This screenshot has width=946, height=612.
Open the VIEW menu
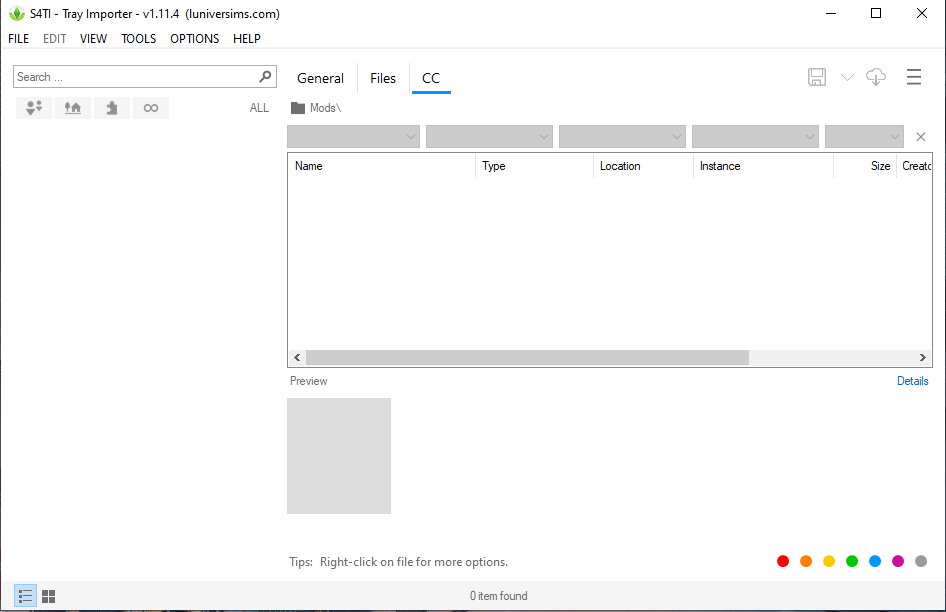(x=93, y=39)
